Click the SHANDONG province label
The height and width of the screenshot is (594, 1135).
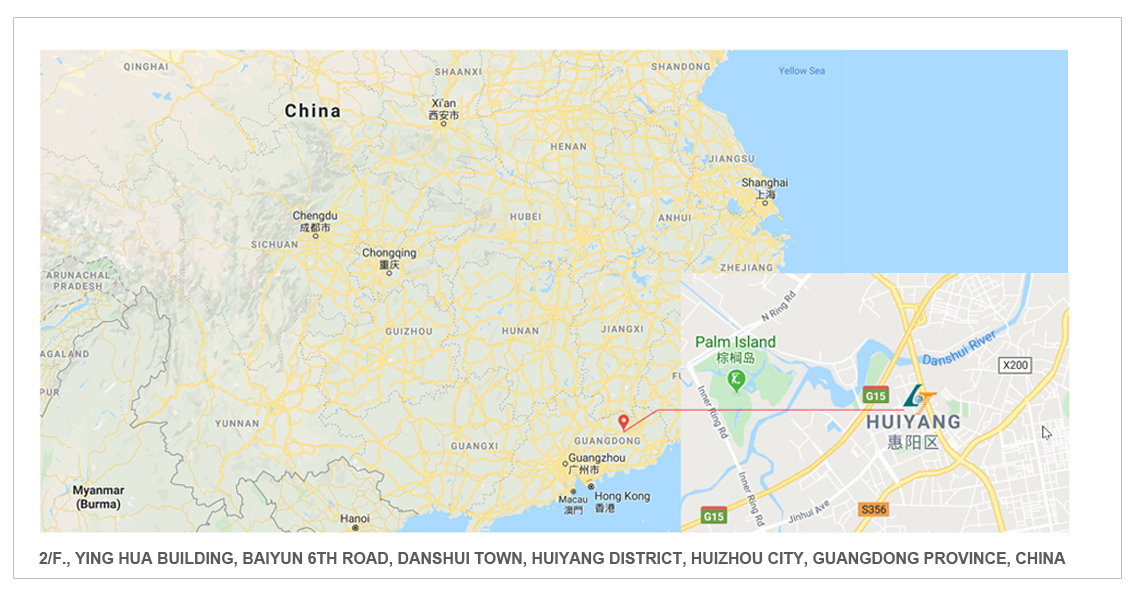coord(680,67)
